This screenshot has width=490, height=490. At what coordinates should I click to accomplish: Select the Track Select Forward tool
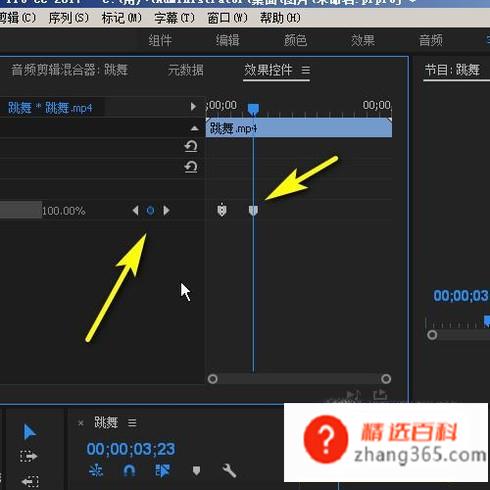coord(29,456)
